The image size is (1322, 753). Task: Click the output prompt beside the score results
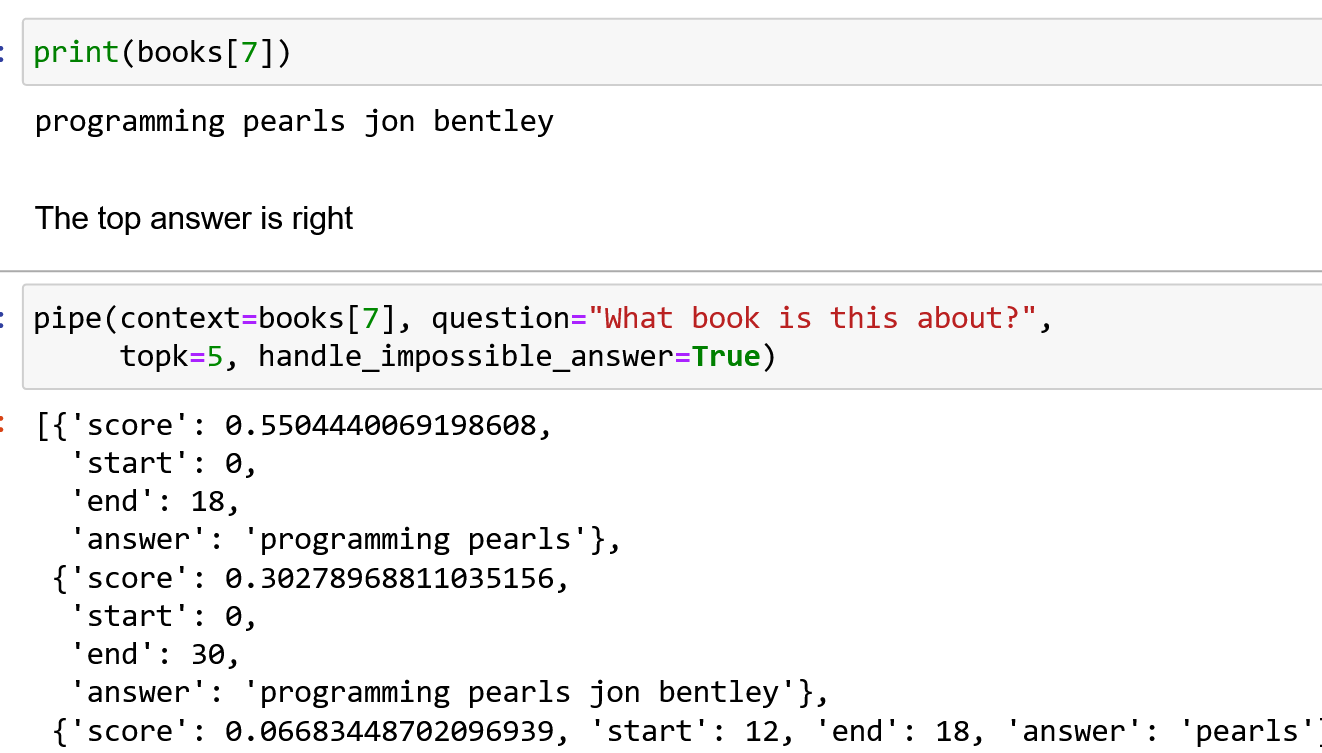pyautogui.click(x=4, y=426)
